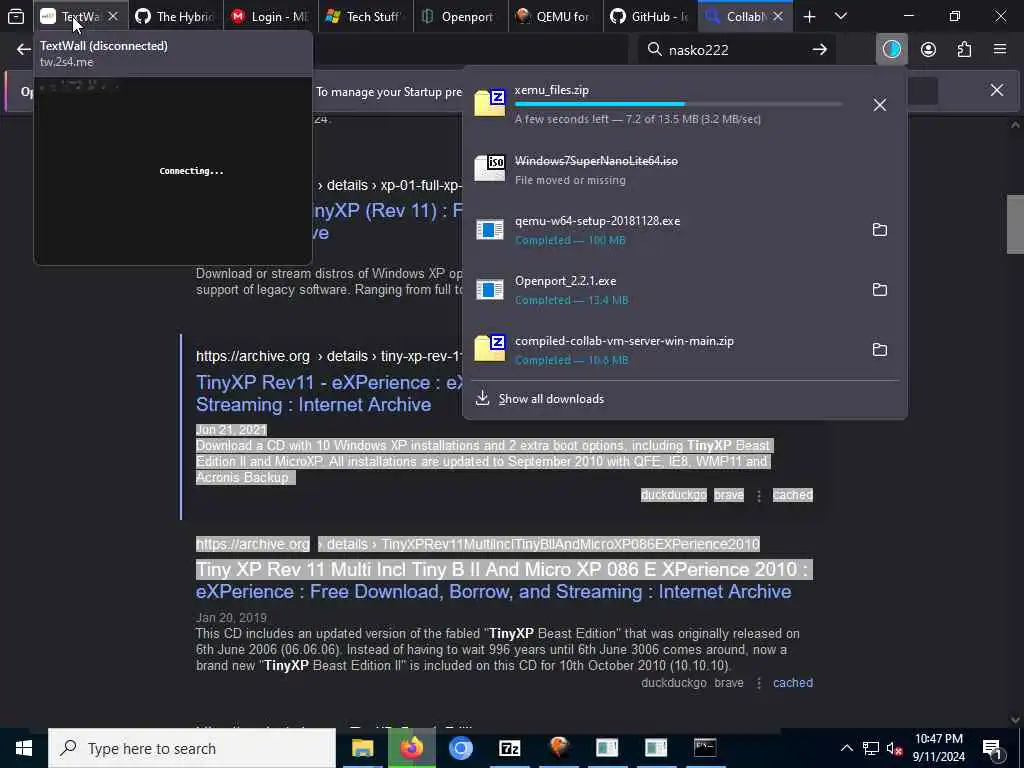Click the highlighted duckduckgo source link
Viewport: 1024px width, 768px height.
[673, 494]
